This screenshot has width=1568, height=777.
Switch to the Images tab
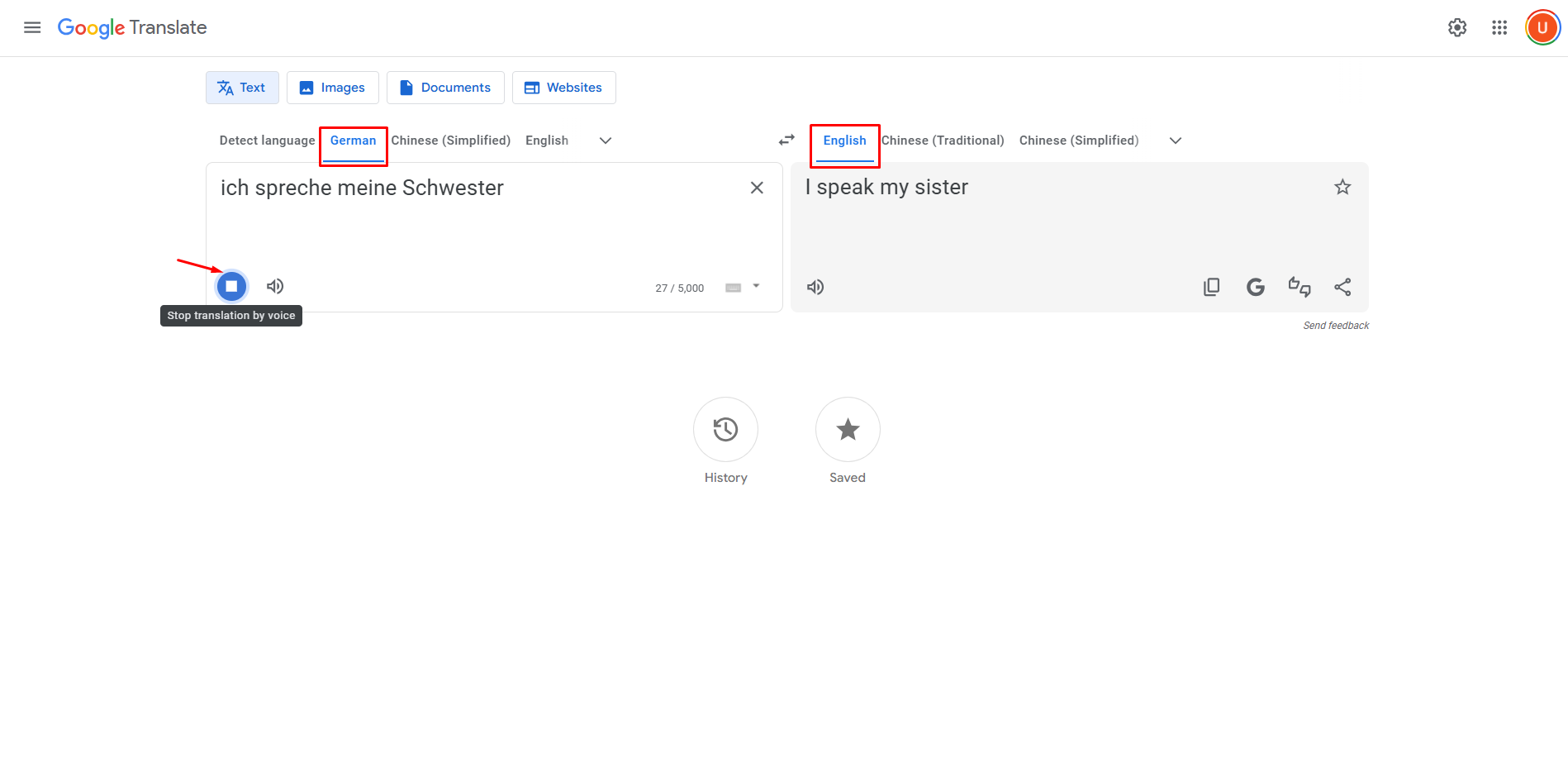(x=332, y=88)
